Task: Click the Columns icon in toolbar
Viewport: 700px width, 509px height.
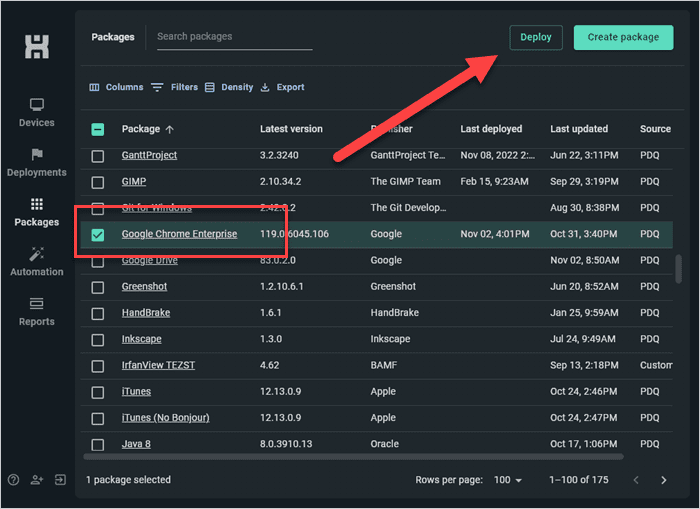Action: 94,87
